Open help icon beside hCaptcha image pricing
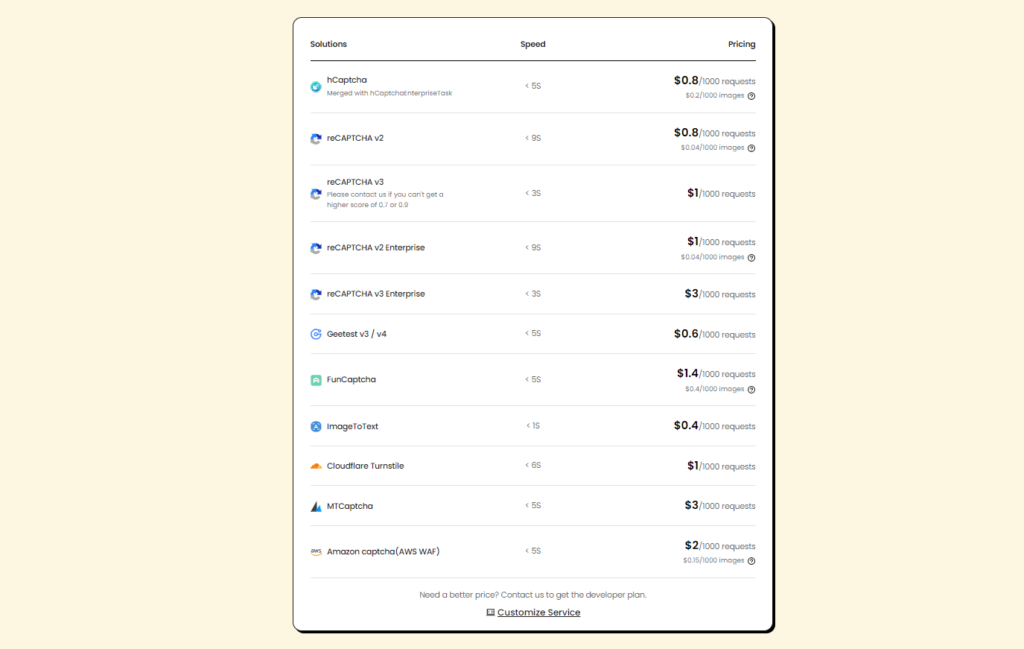This screenshot has width=1024, height=649. click(x=751, y=96)
